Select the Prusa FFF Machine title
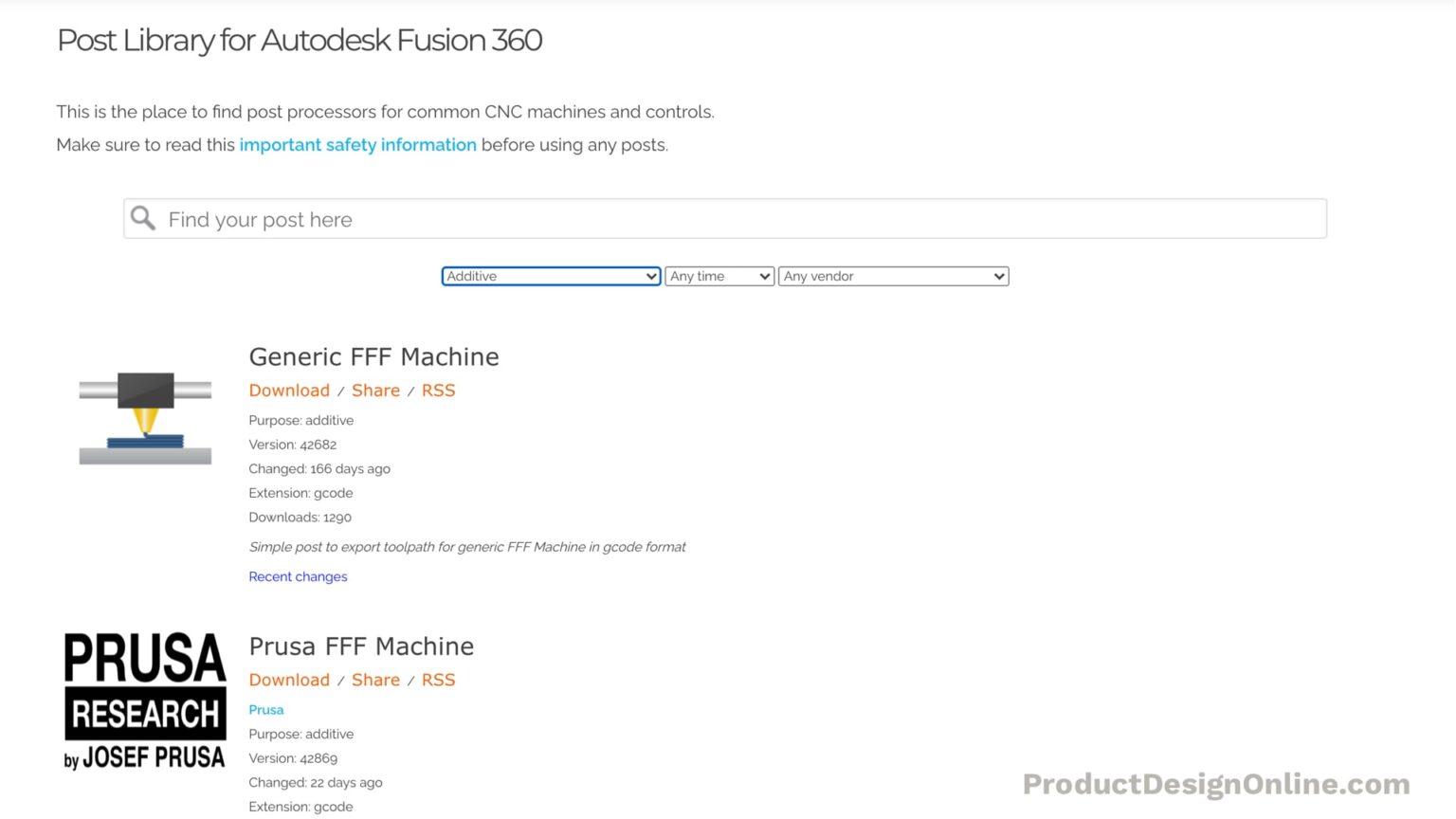This screenshot has height=819, width=1456. [361, 646]
